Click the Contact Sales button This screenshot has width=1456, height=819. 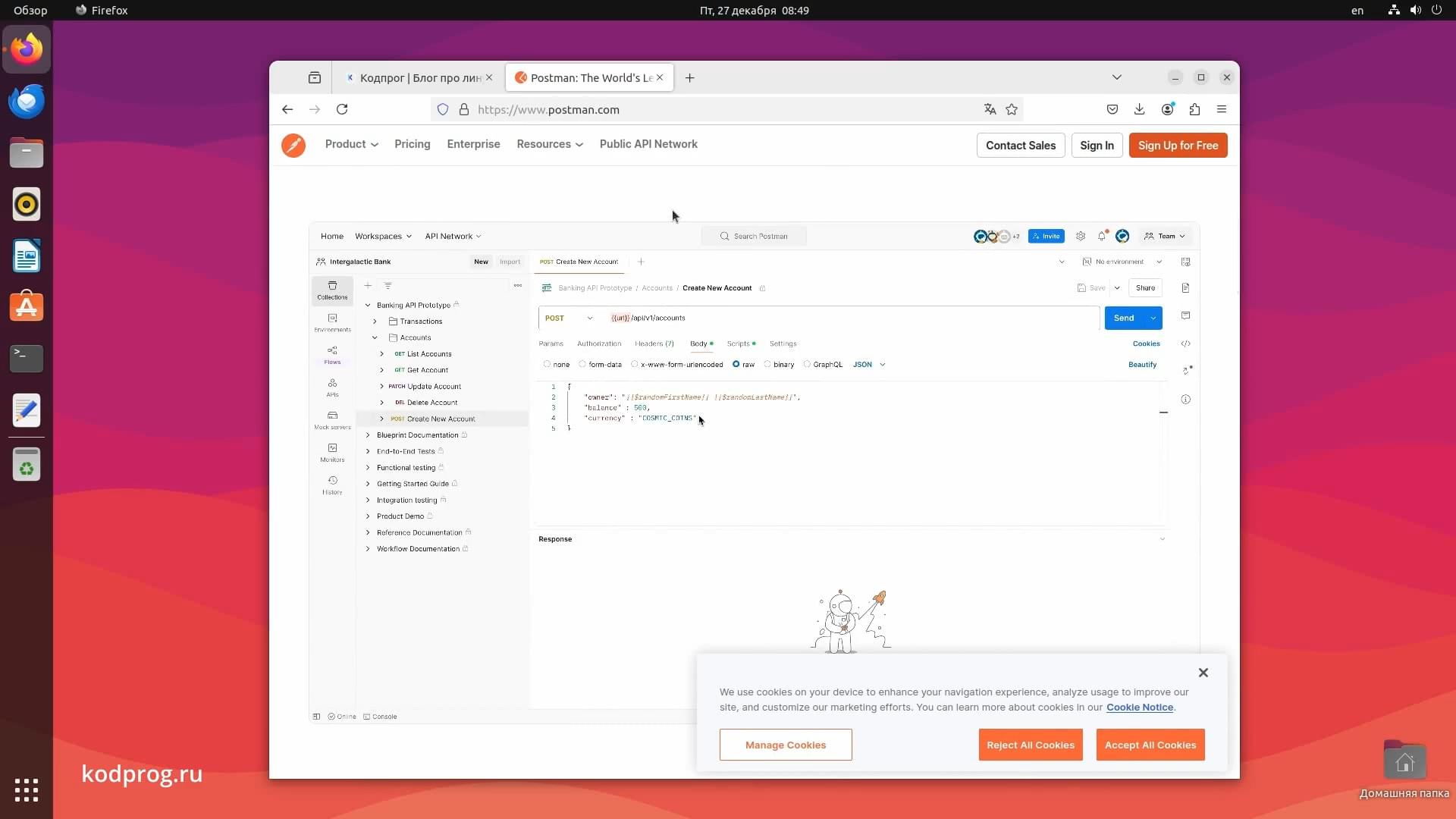coord(1021,146)
